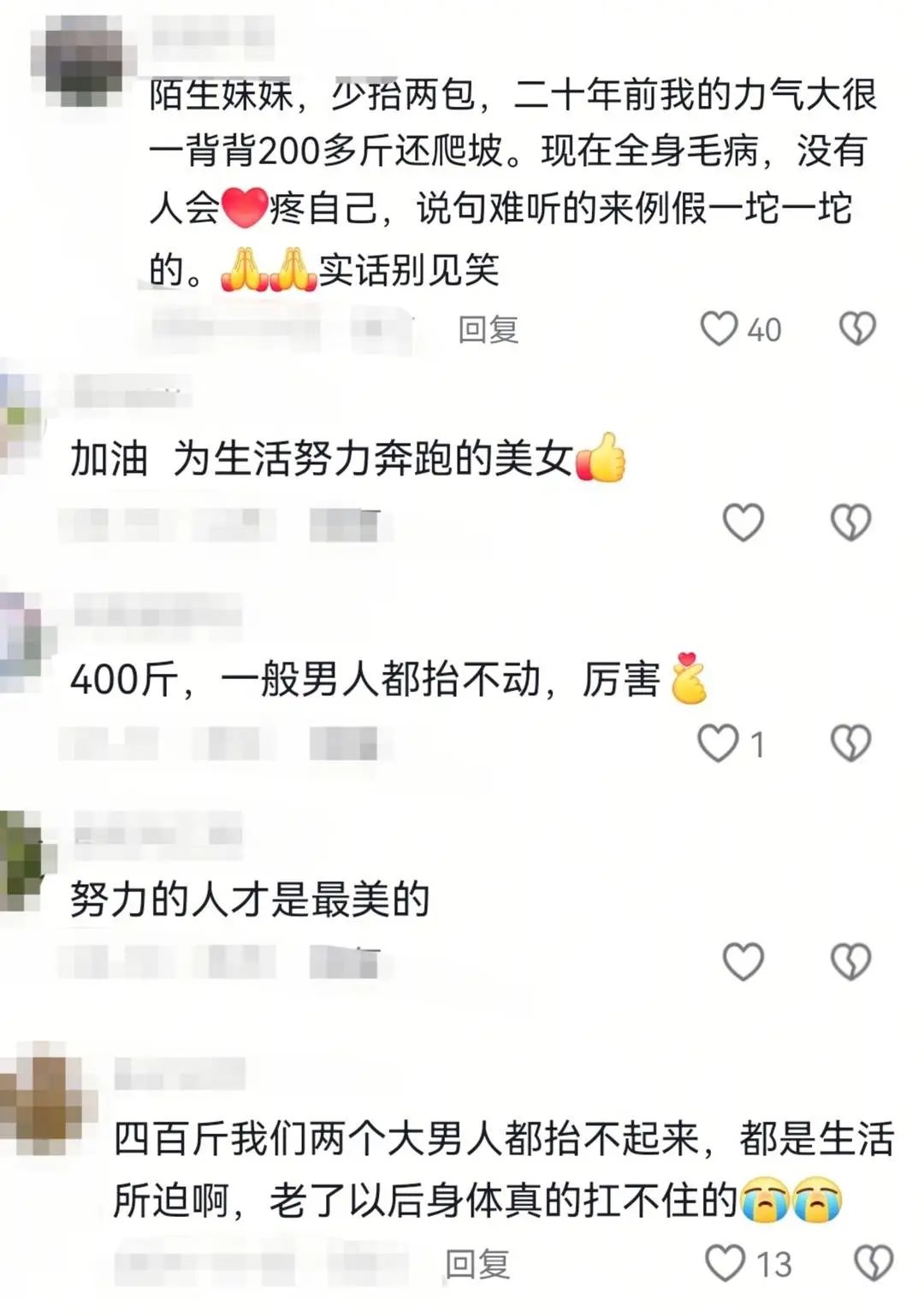Like the 400斤 一般男人都抬不动 comment
Image resolution: width=924 pixels, height=1316 pixels.
pyautogui.click(x=718, y=742)
